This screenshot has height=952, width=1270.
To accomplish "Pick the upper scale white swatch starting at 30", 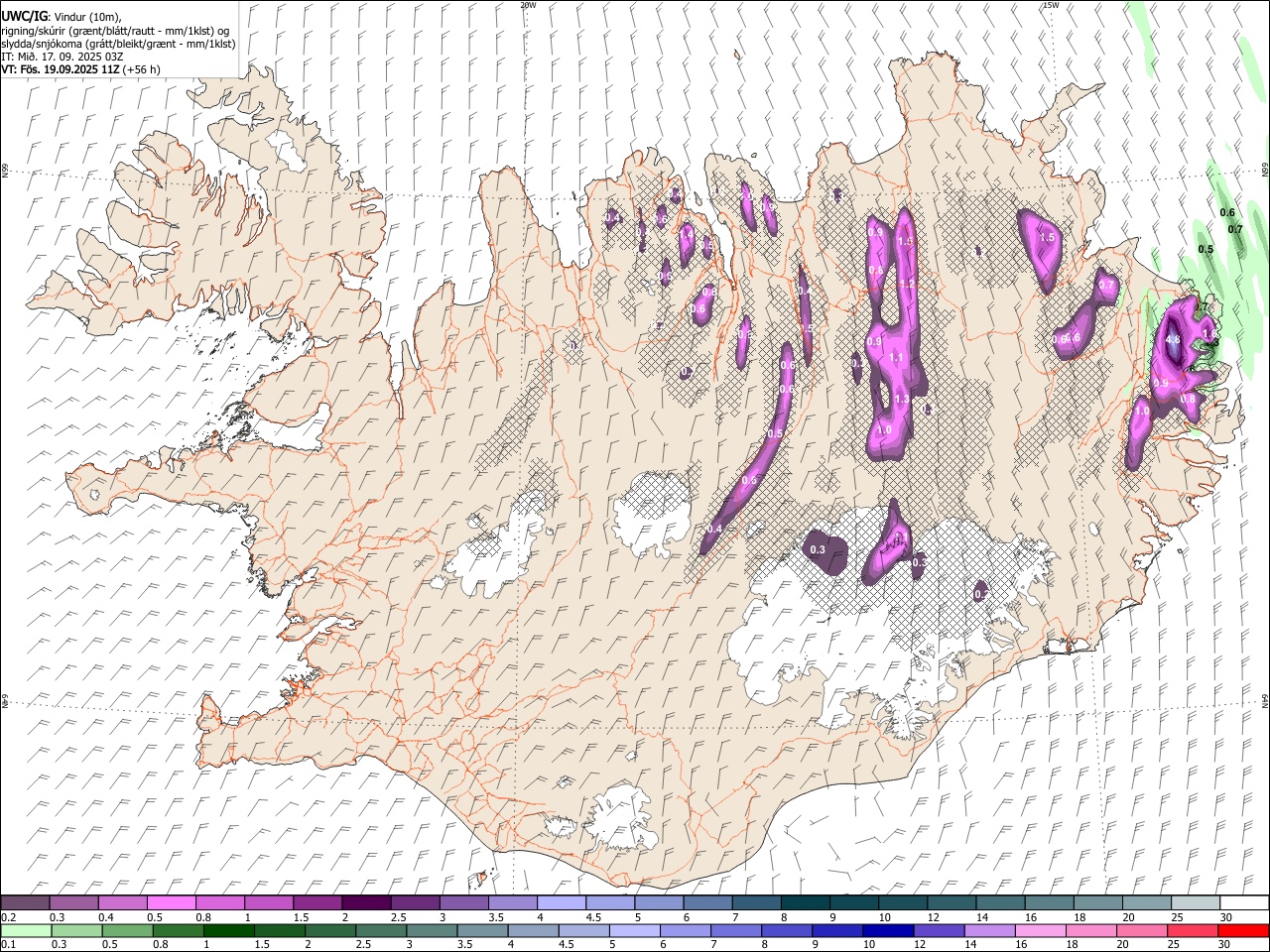I will (x=1243, y=903).
